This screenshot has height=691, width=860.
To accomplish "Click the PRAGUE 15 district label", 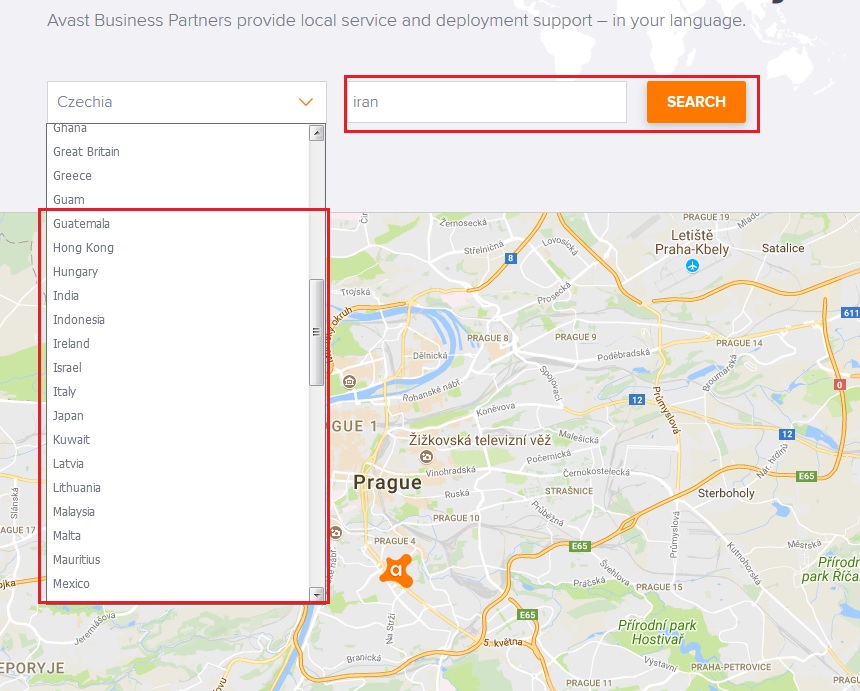I will (x=659, y=587).
